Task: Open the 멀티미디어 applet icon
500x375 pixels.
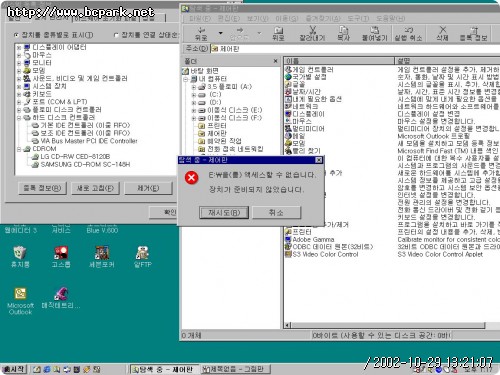Action: 288,128
